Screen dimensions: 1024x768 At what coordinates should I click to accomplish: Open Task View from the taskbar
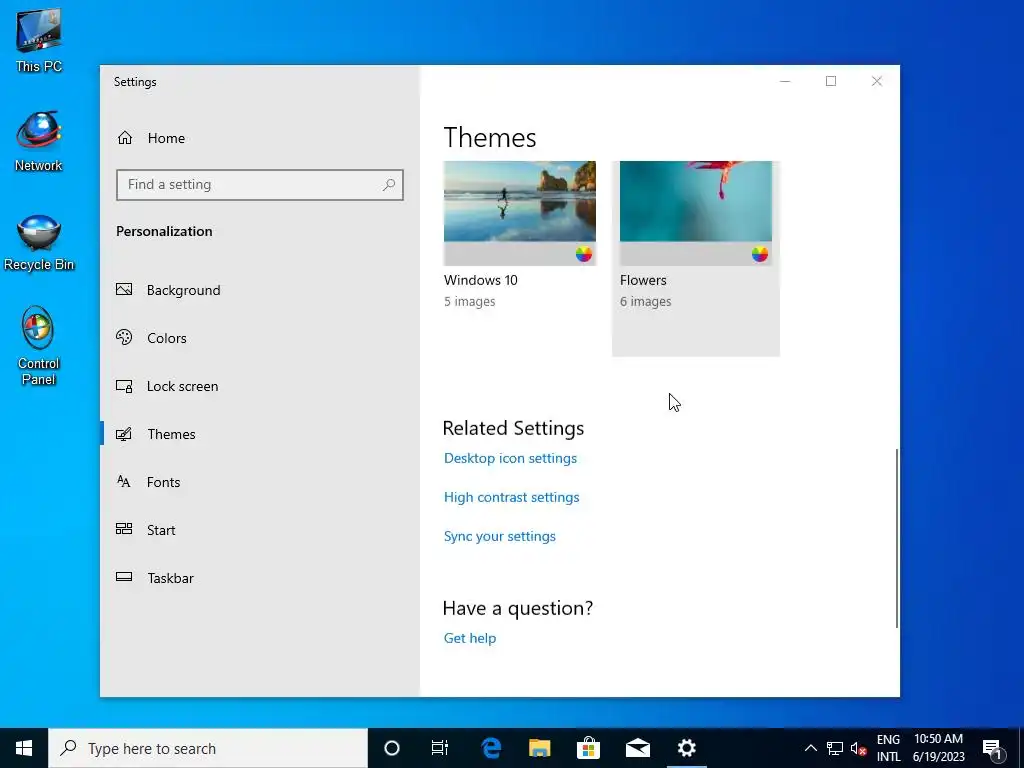[440, 748]
